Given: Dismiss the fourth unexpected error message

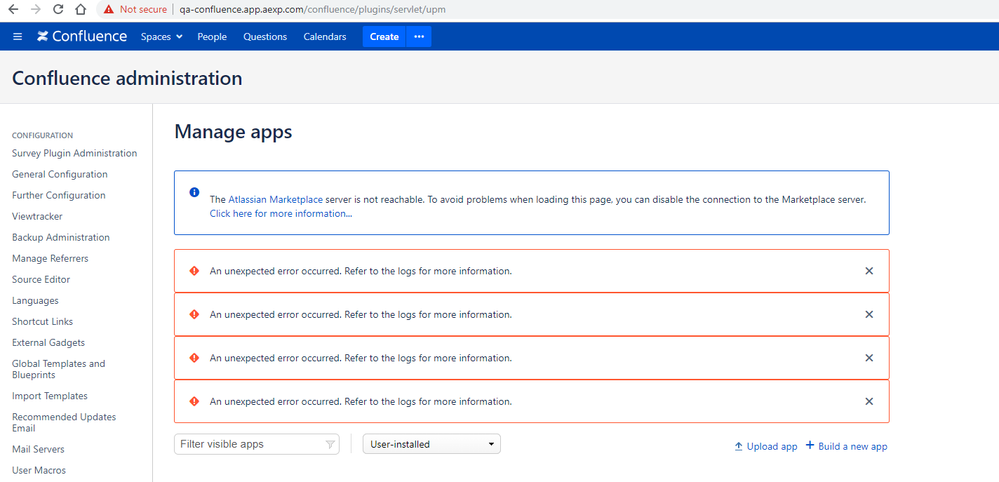Looking at the screenshot, I should pyautogui.click(x=868, y=402).
